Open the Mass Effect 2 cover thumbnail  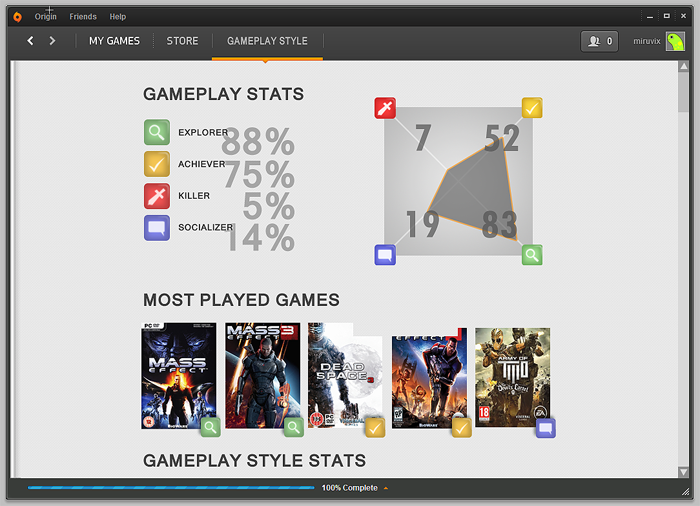pyautogui.click(x=429, y=378)
